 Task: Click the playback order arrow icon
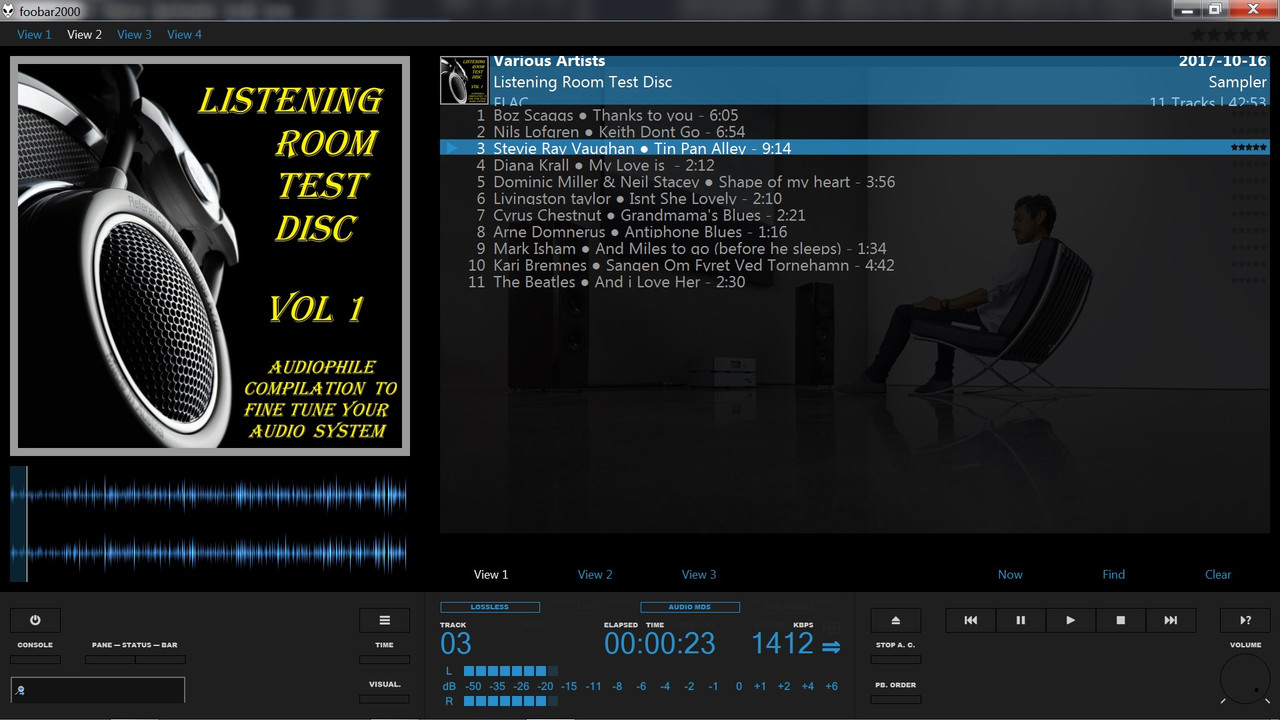pyautogui.click(x=831, y=647)
